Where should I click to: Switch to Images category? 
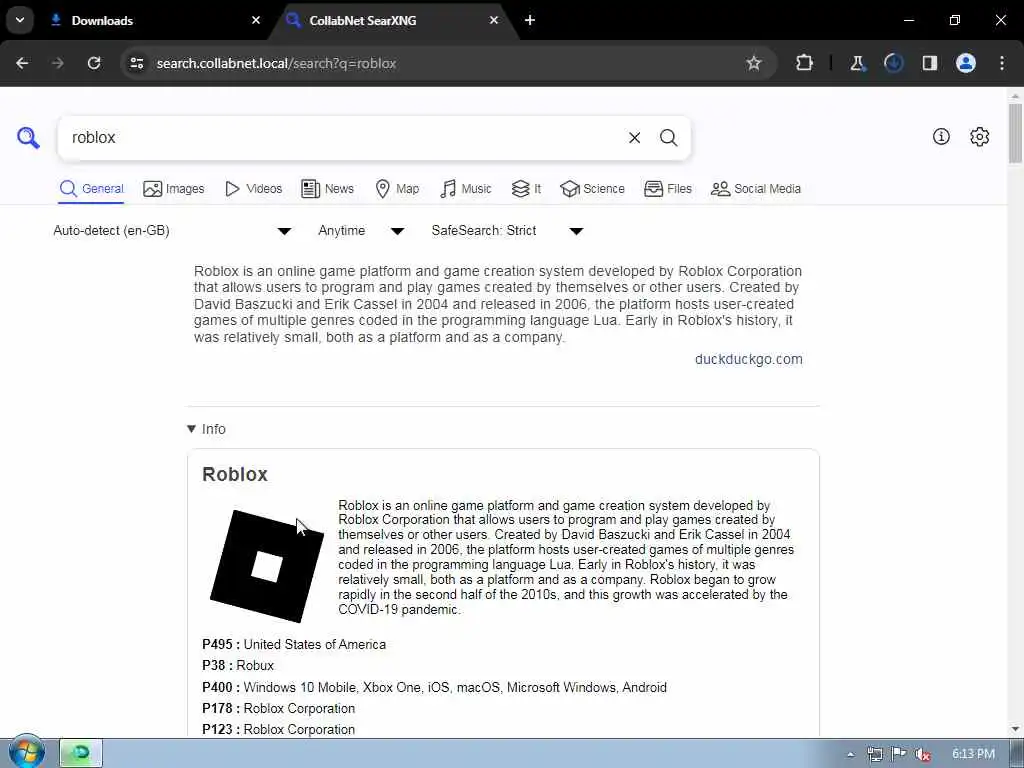(x=174, y=189)
